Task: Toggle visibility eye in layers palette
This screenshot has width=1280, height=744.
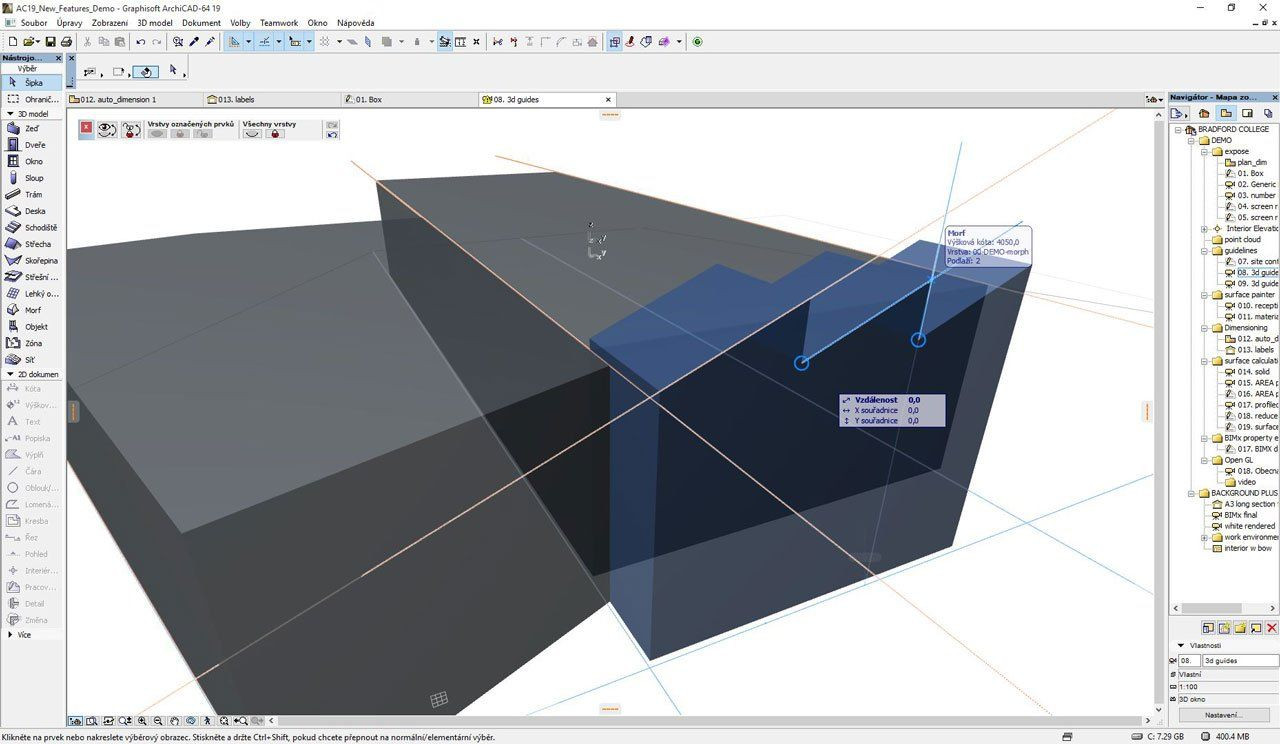Action: [106, 130]
